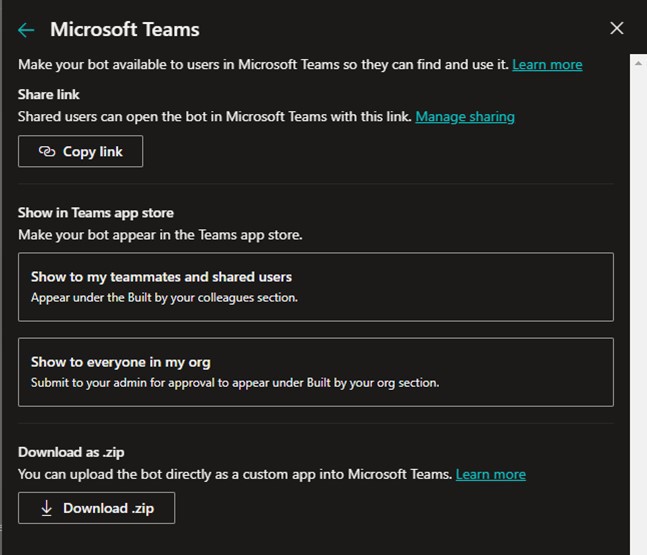Click the Microsoft Teams panel title

click(125, 30)
